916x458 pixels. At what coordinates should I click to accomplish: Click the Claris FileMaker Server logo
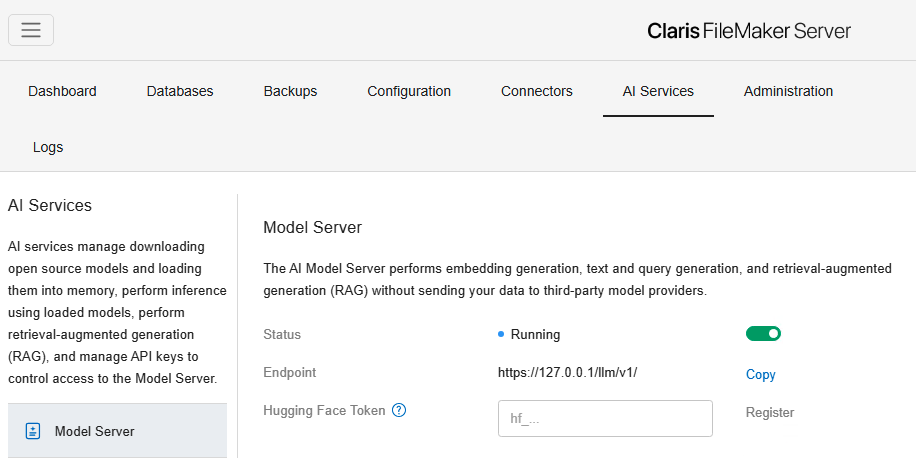749,31
